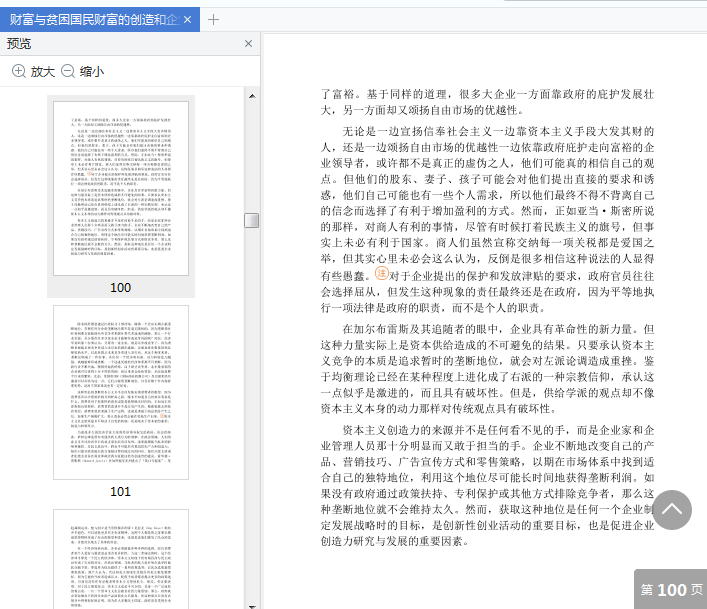707x609 pixels.
Task: Open a new tab with plus icon
Action: pyautogui.click(x=213, y=19)
